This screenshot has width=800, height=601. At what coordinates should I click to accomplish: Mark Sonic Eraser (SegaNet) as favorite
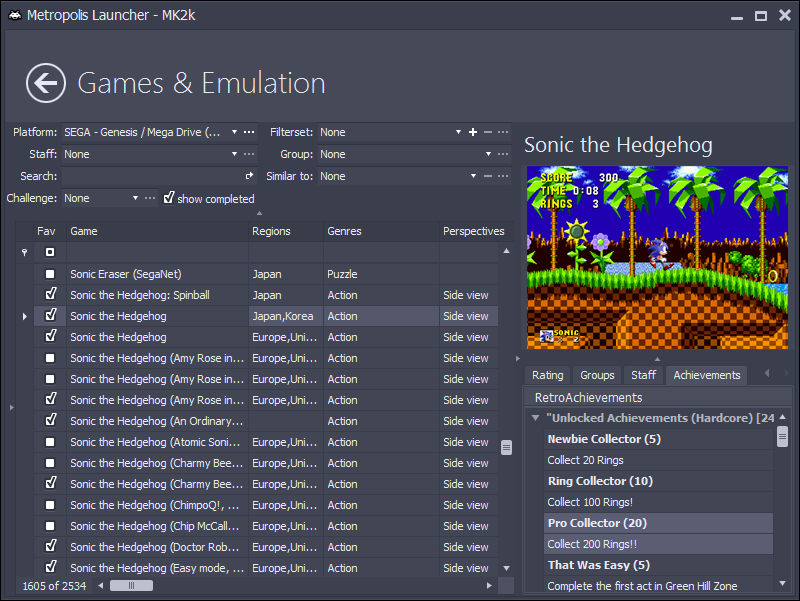(49, 274)
